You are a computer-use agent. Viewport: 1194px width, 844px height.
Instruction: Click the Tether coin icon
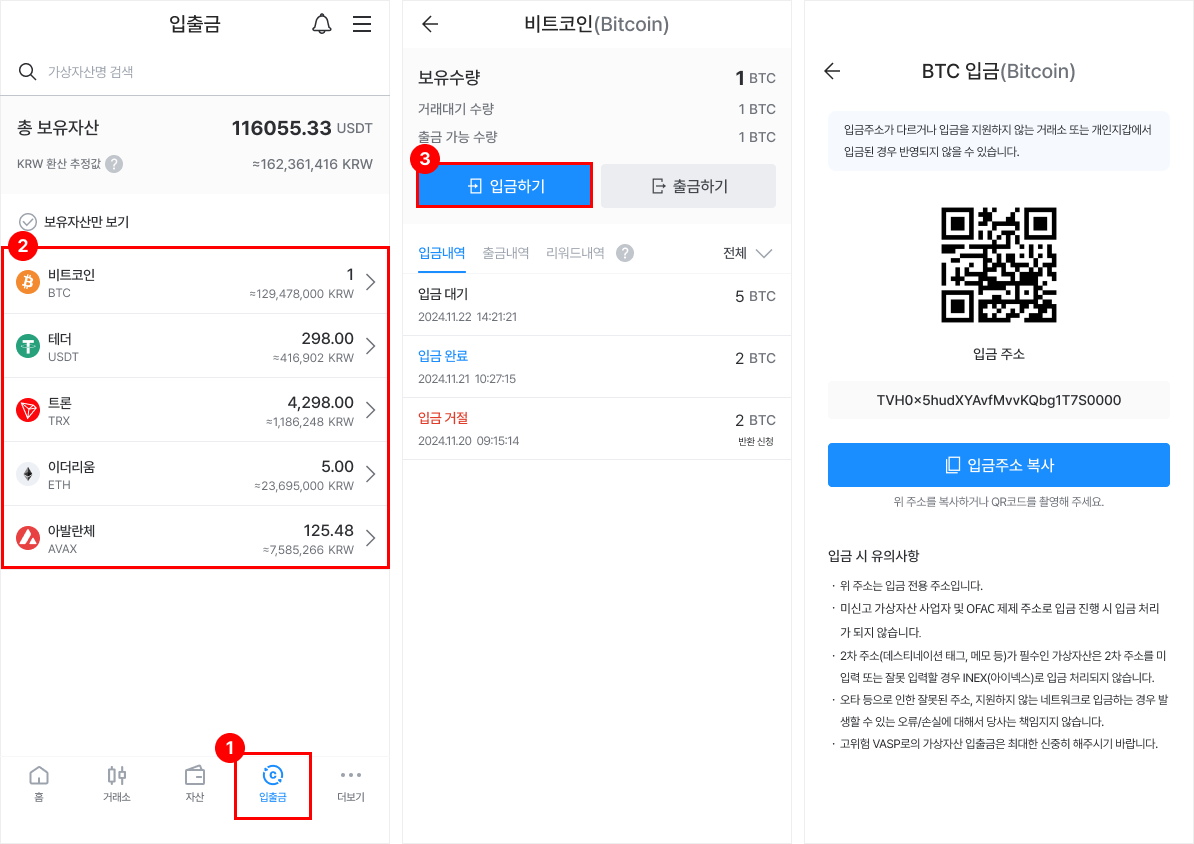28,346
